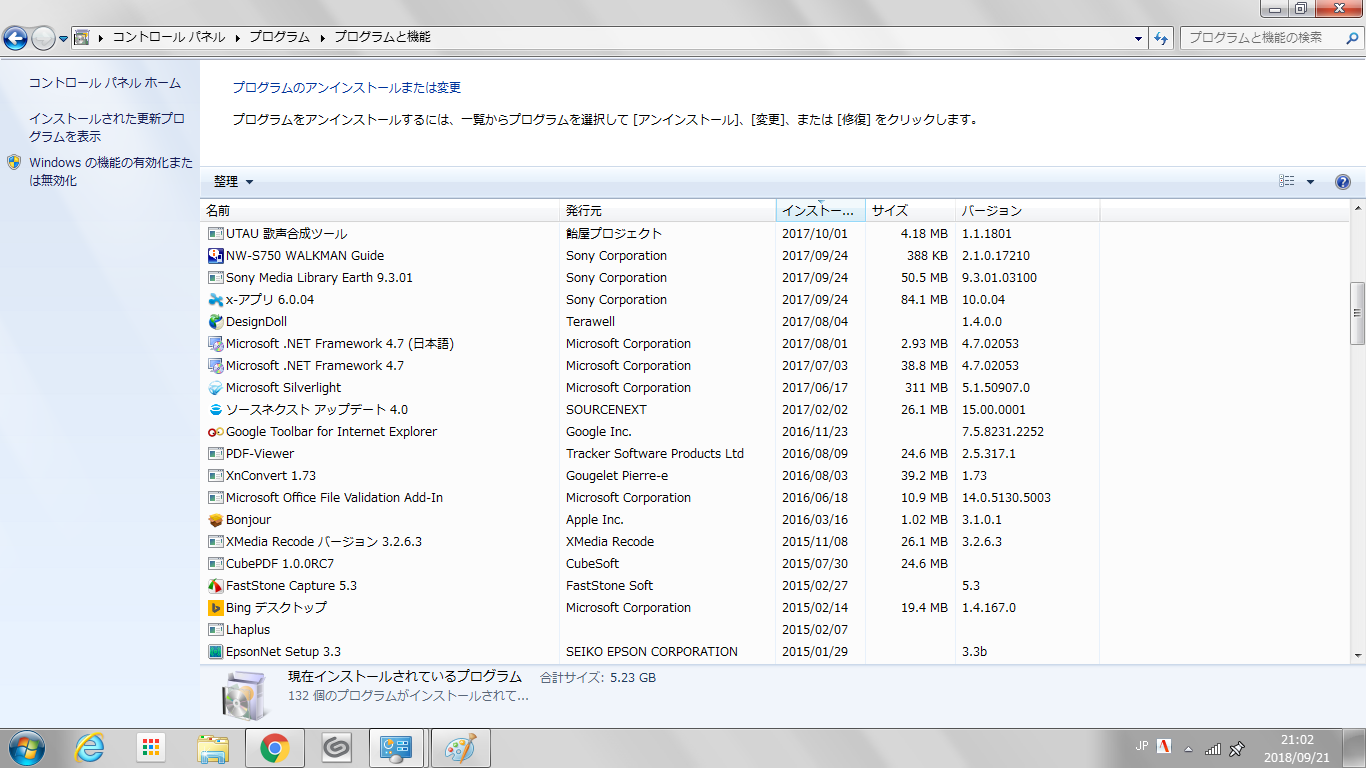Change the list view using the view icon
Viewport: 1366px width, 768px height.
point(1287,182)
